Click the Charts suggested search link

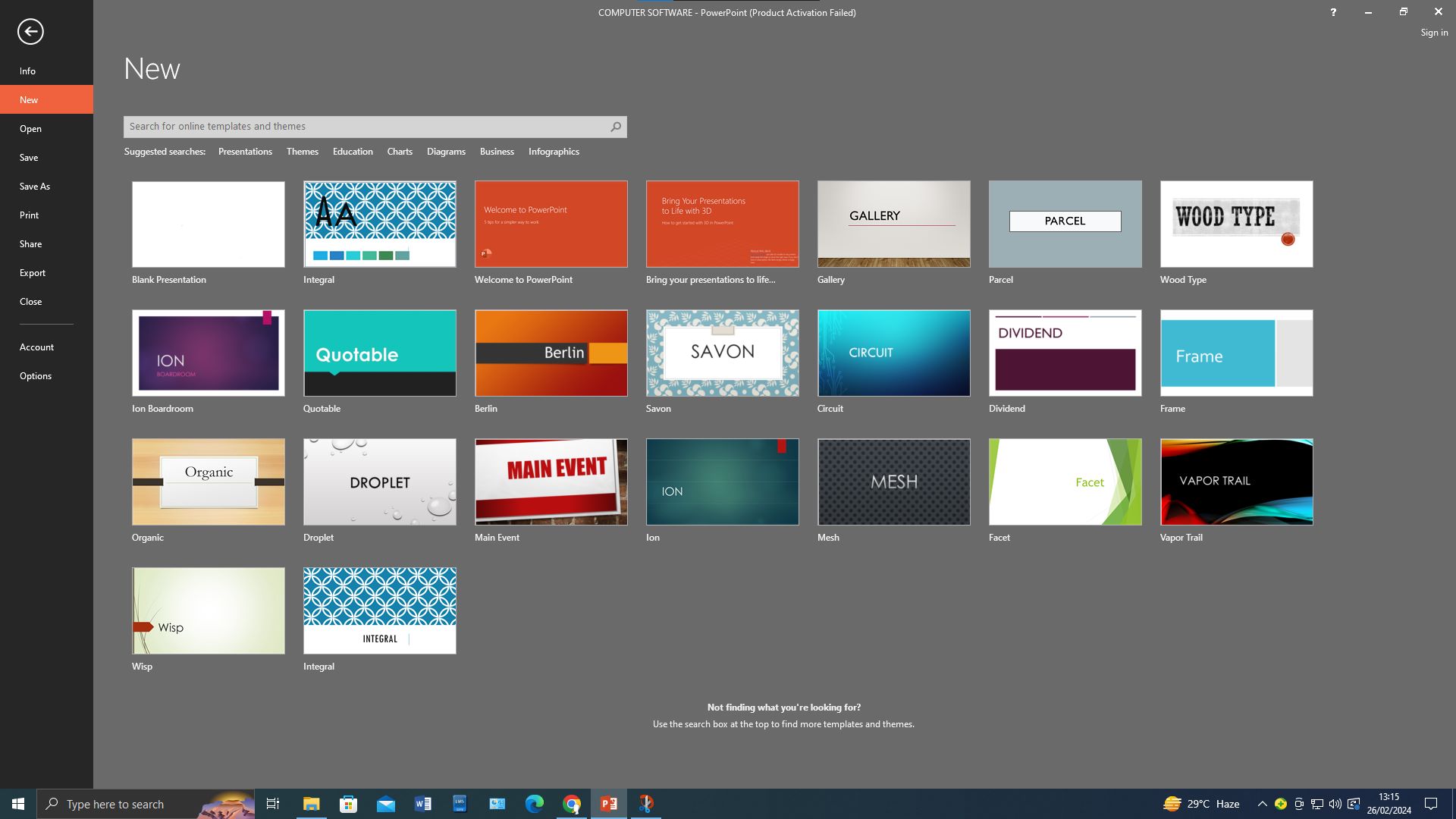click(400, 152)
